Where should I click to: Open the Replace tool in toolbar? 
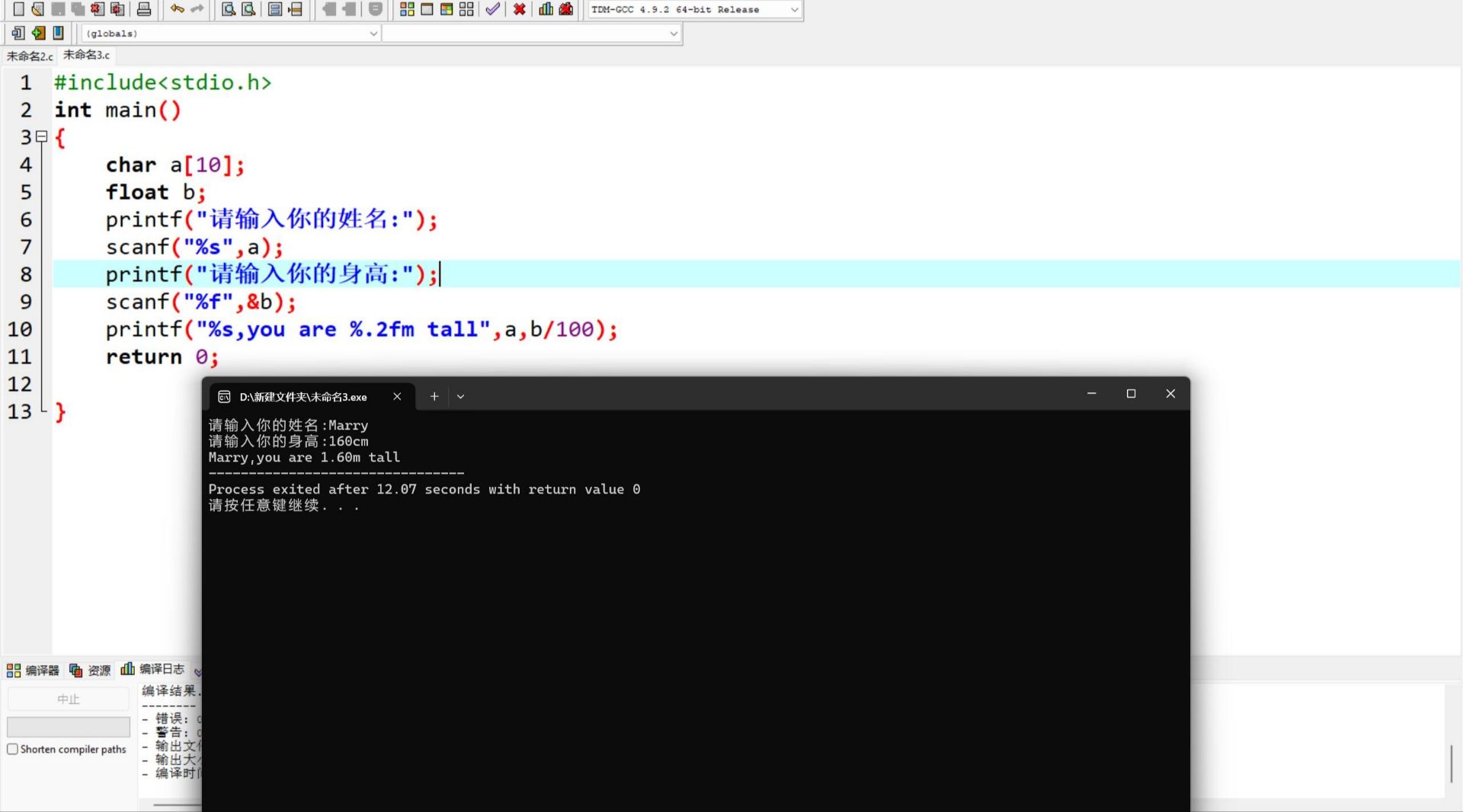[248, 9]
